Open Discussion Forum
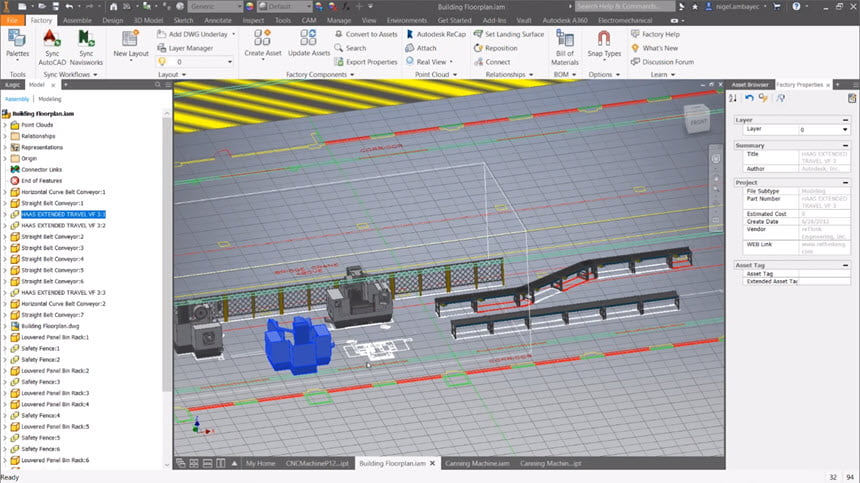 point(663,62)
